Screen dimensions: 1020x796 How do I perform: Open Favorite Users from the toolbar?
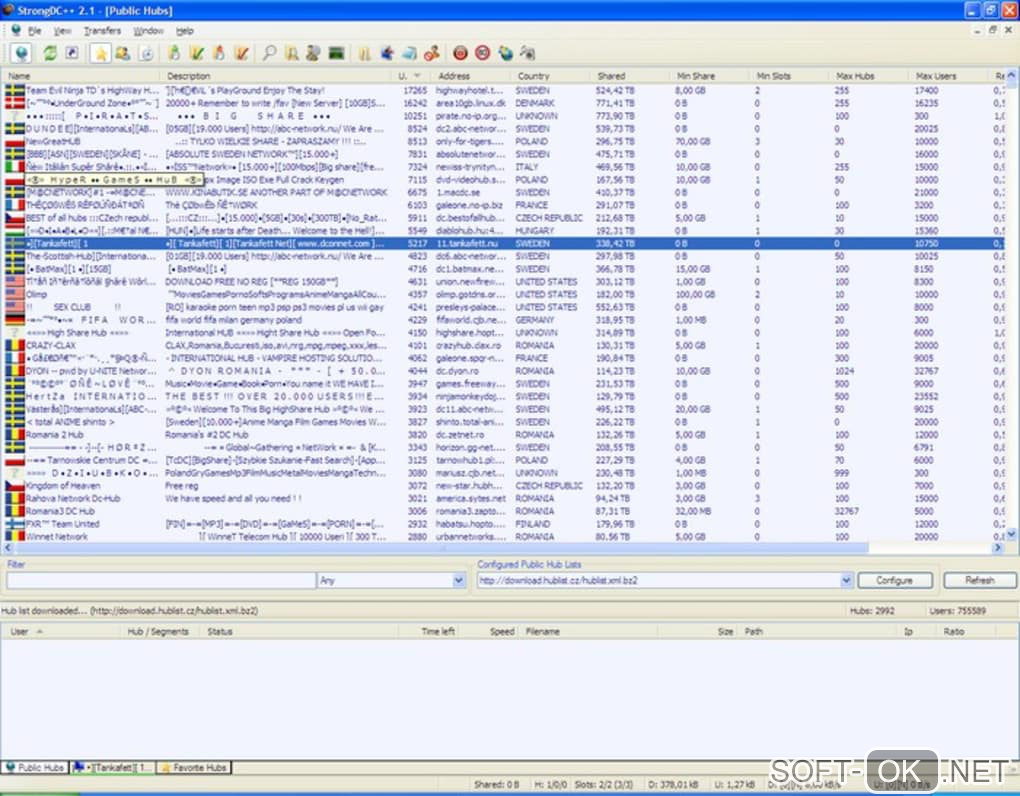123,53
